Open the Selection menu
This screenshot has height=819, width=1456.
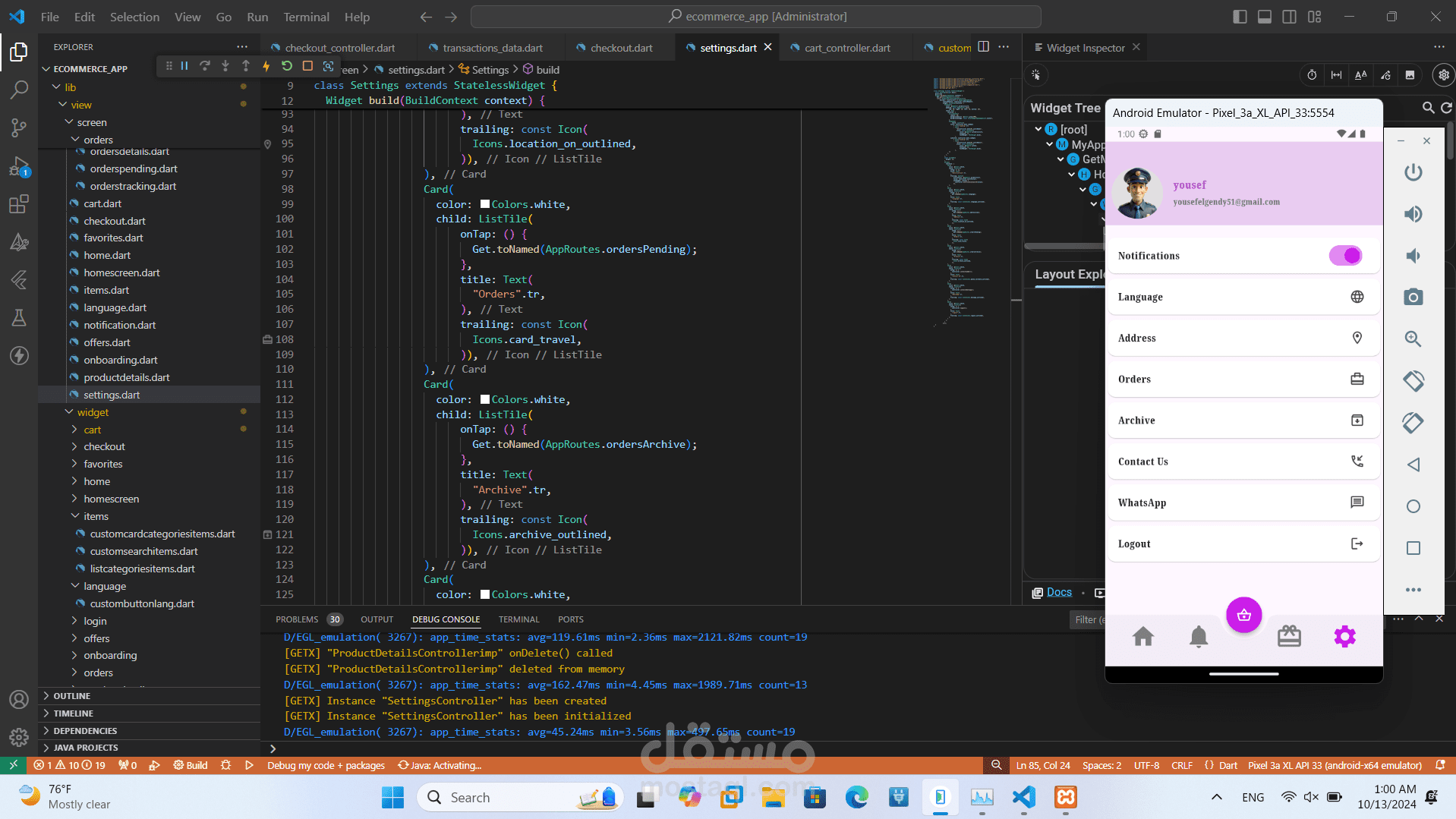(x=134, y=17)
